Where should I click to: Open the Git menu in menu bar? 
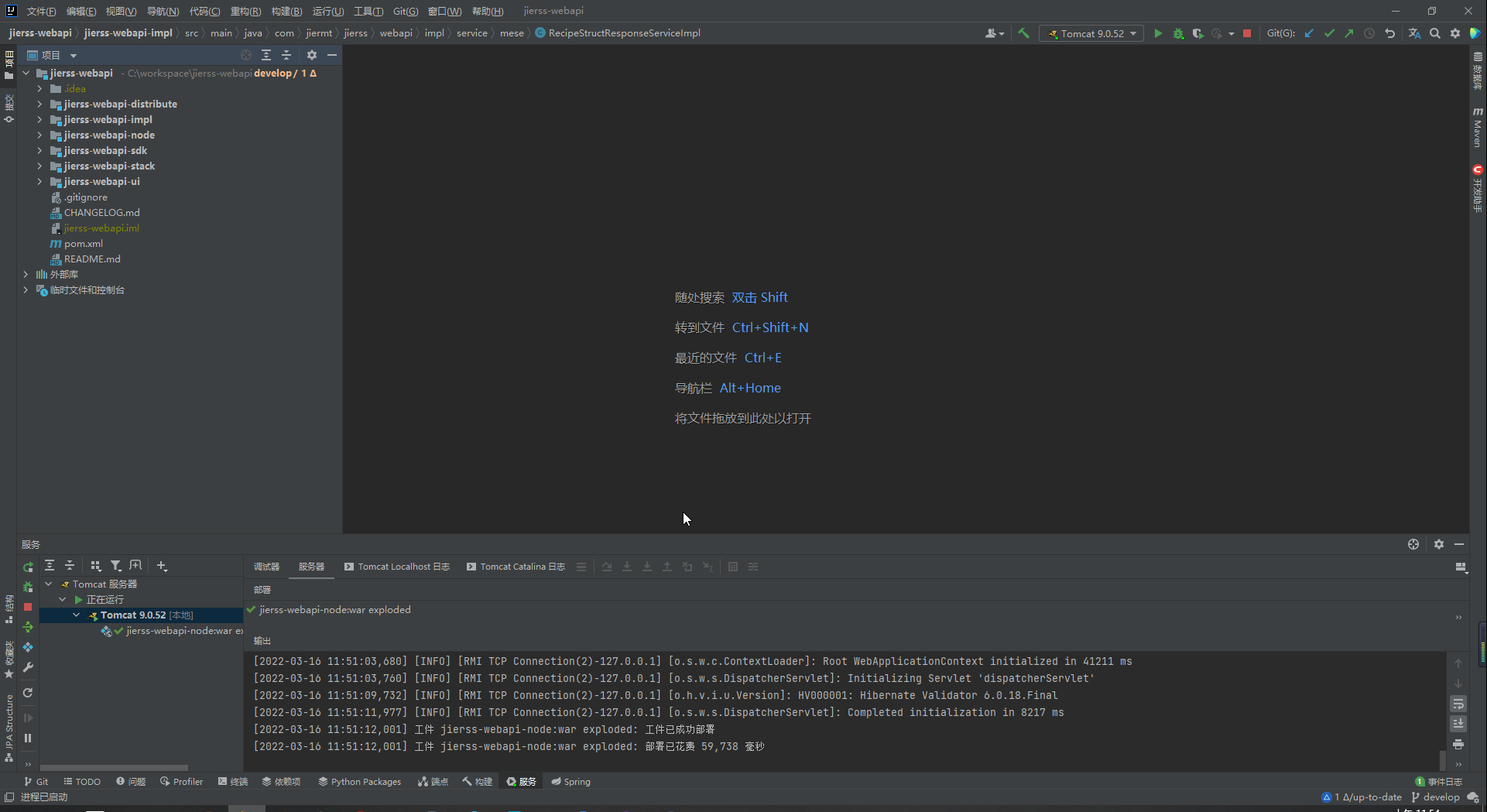point(406,11)
